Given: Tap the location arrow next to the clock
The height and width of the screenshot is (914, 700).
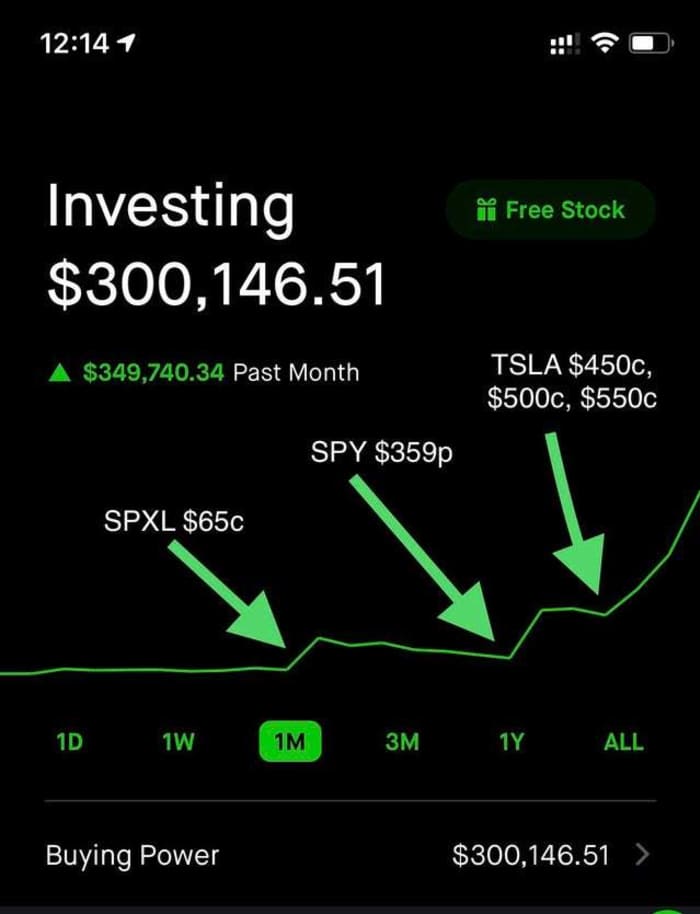Looking at the screenshot, I should (125, 42).
